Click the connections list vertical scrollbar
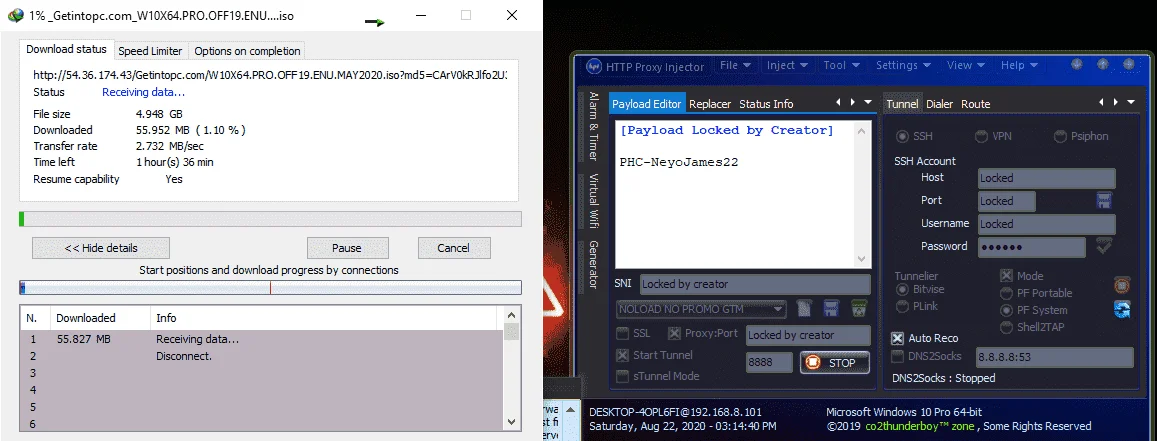This screenshot has height=441, width=1157. coord(511,367)
